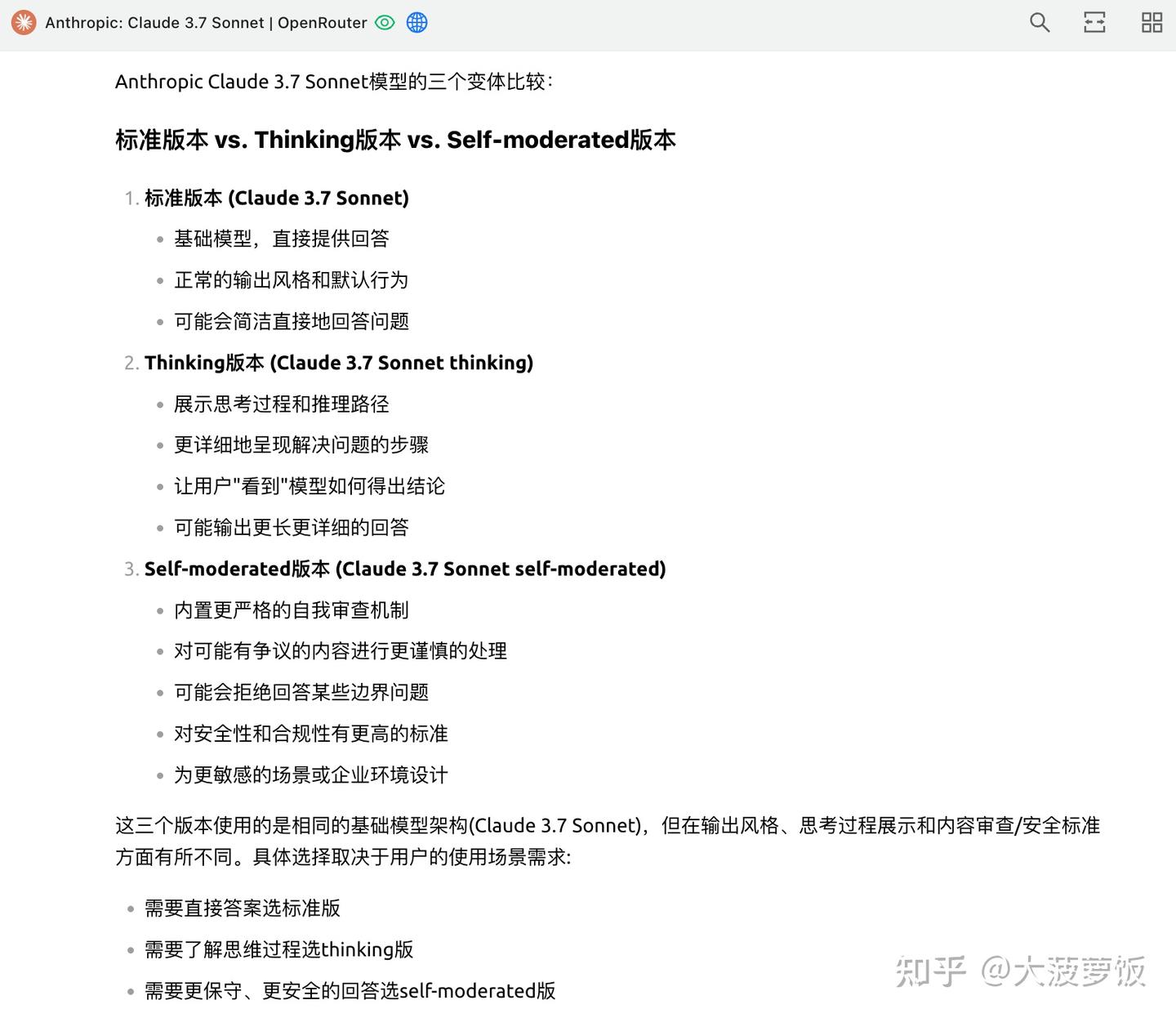
Task: Click the search magnifier icon in toolbar
Action: [1039, 22]
